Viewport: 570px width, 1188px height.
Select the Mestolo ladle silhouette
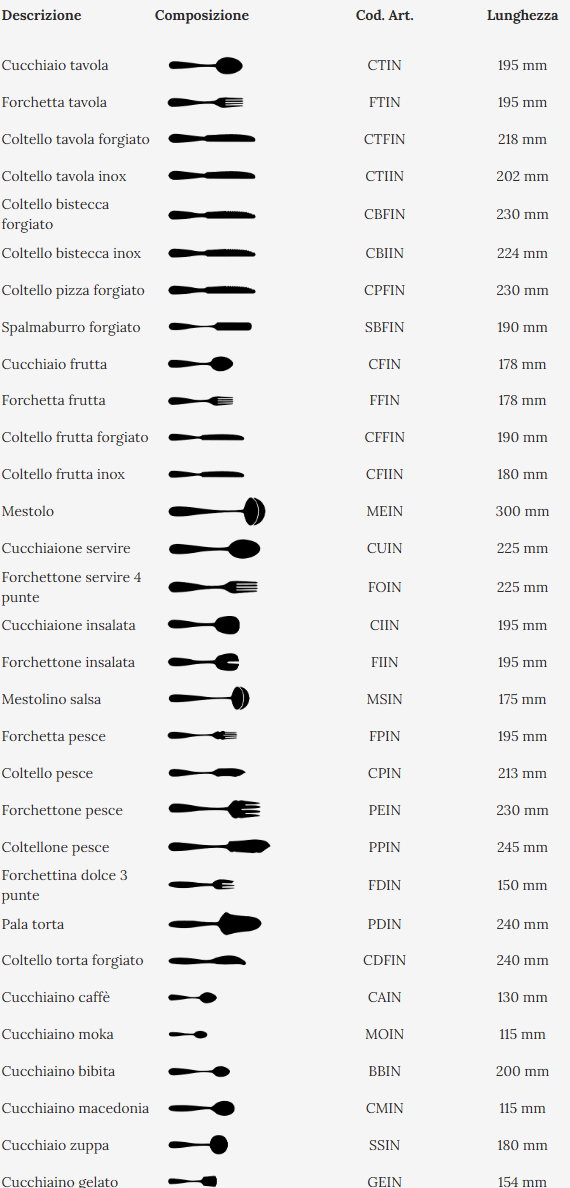(217, 511)
